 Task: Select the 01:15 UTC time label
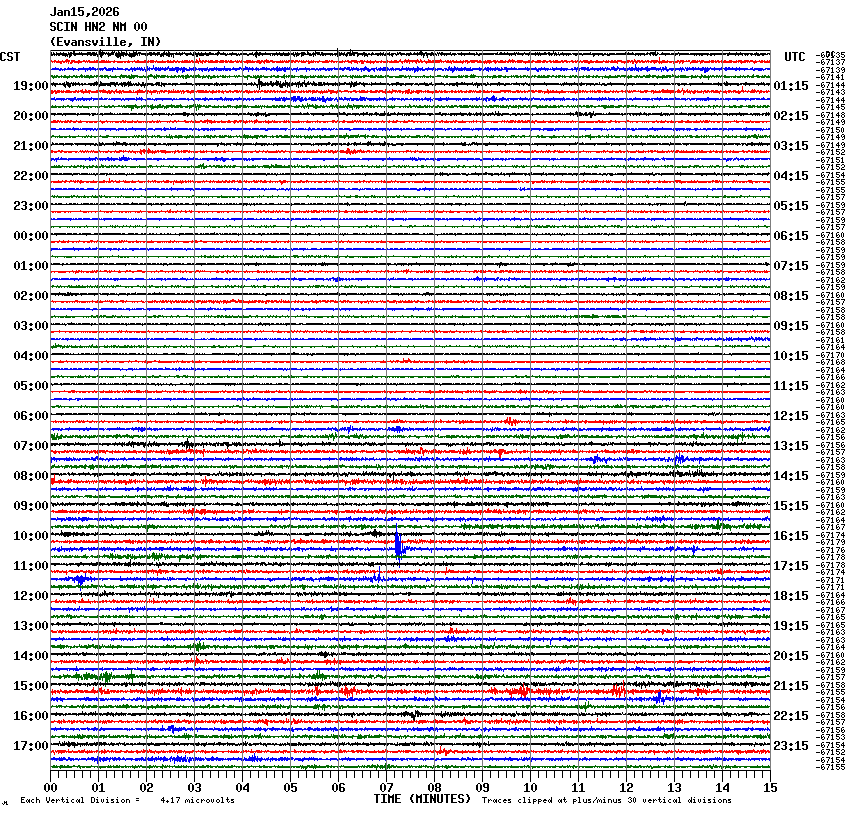pyautogui.click(x=791, y=86)
